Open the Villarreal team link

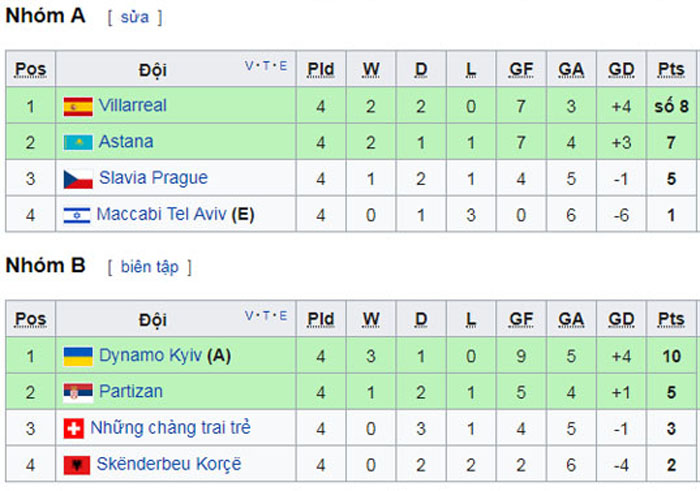click(x=132, y=105)
